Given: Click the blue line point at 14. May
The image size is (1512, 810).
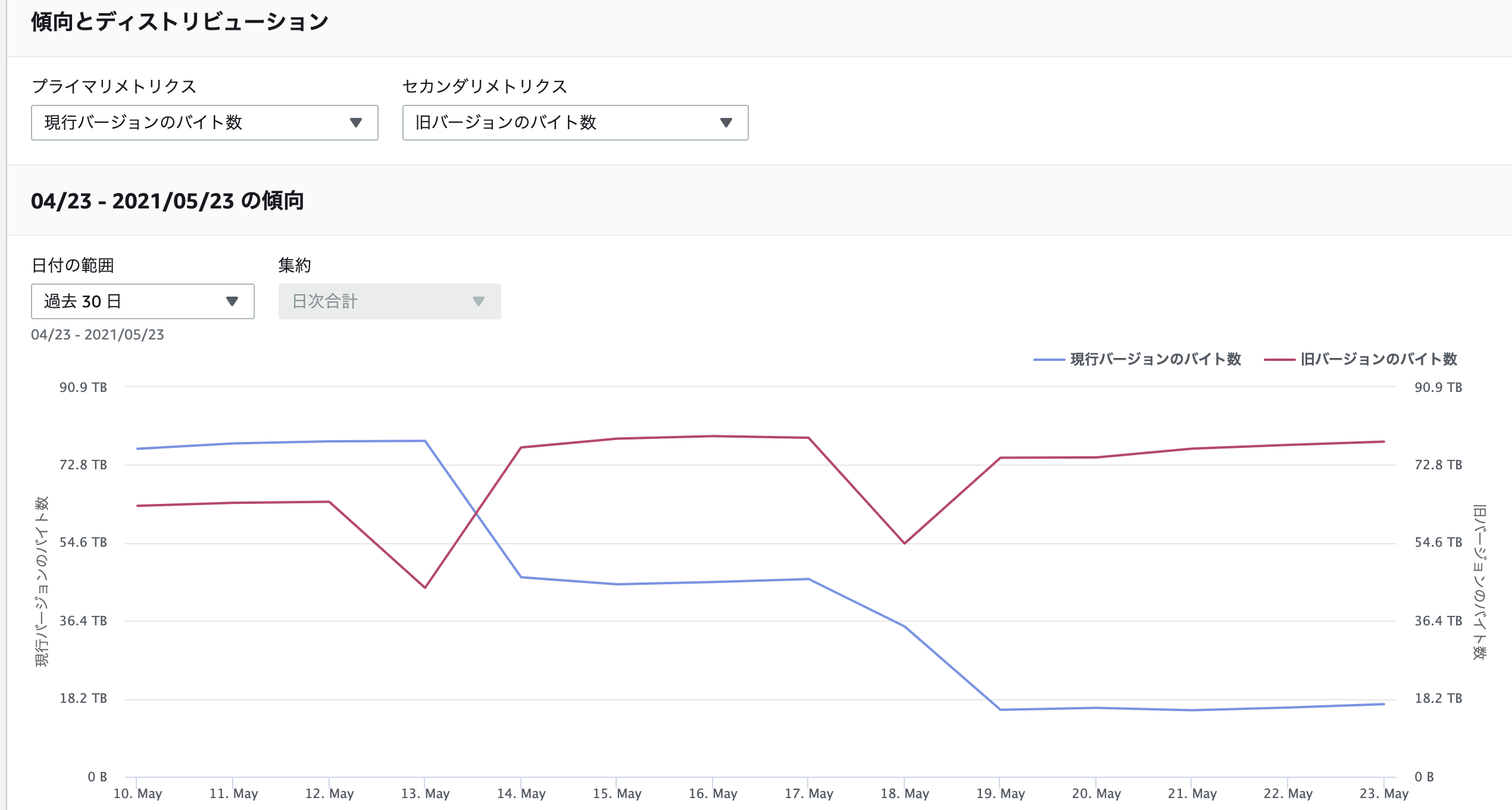Looking at the screenshot, I should [x=521, y=577].
